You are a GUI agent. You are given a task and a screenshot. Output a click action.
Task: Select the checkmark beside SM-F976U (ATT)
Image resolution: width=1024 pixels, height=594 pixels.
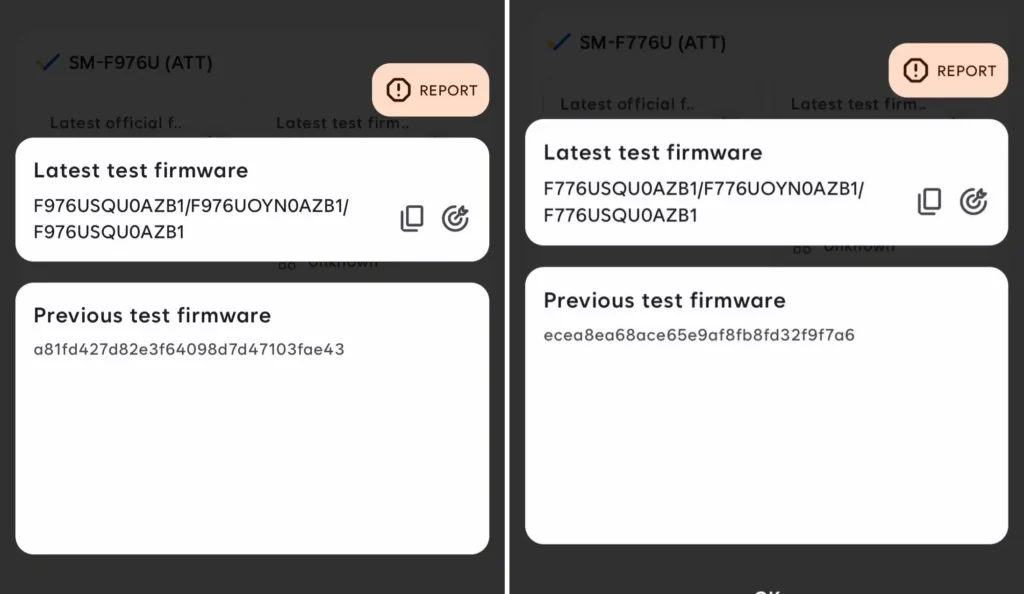pyautogui.click(x=47, y=61)
